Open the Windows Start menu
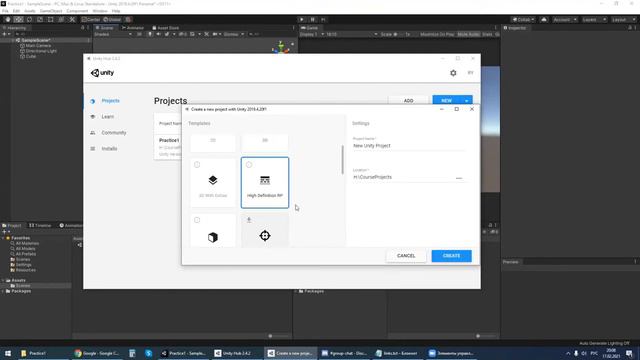The height and width of the screenshot is (360, 640). pyautogui.click(x=8, y=353)
